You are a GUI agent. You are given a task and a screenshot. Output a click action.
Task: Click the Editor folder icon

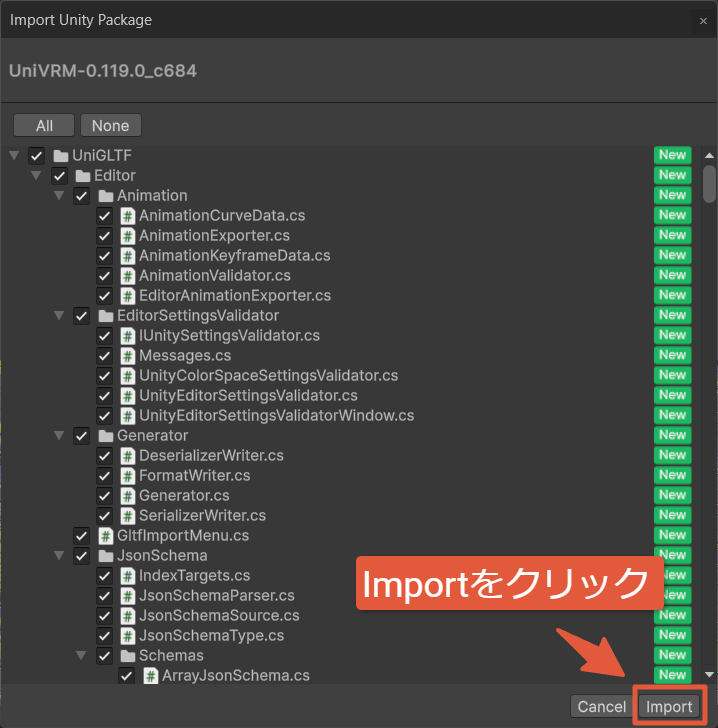83,176
